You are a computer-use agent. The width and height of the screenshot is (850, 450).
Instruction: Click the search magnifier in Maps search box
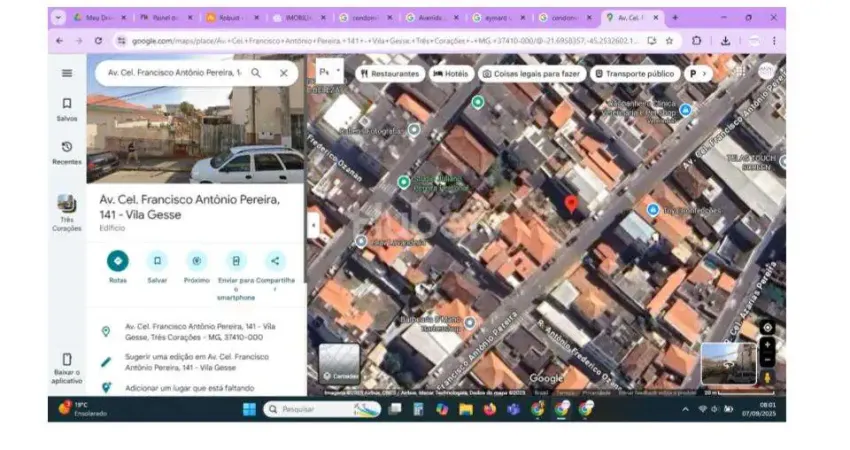pos(256,73)
